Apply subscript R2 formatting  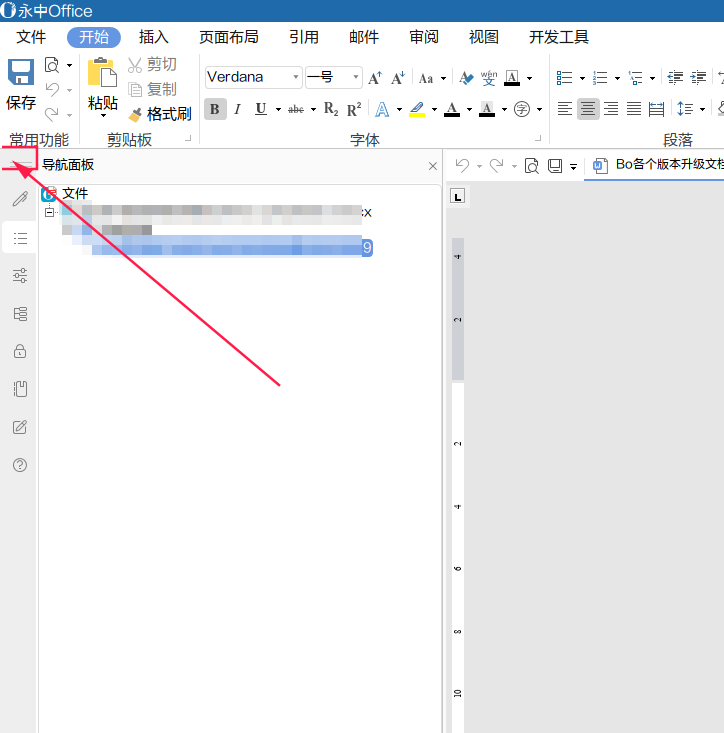coord(331,109)
